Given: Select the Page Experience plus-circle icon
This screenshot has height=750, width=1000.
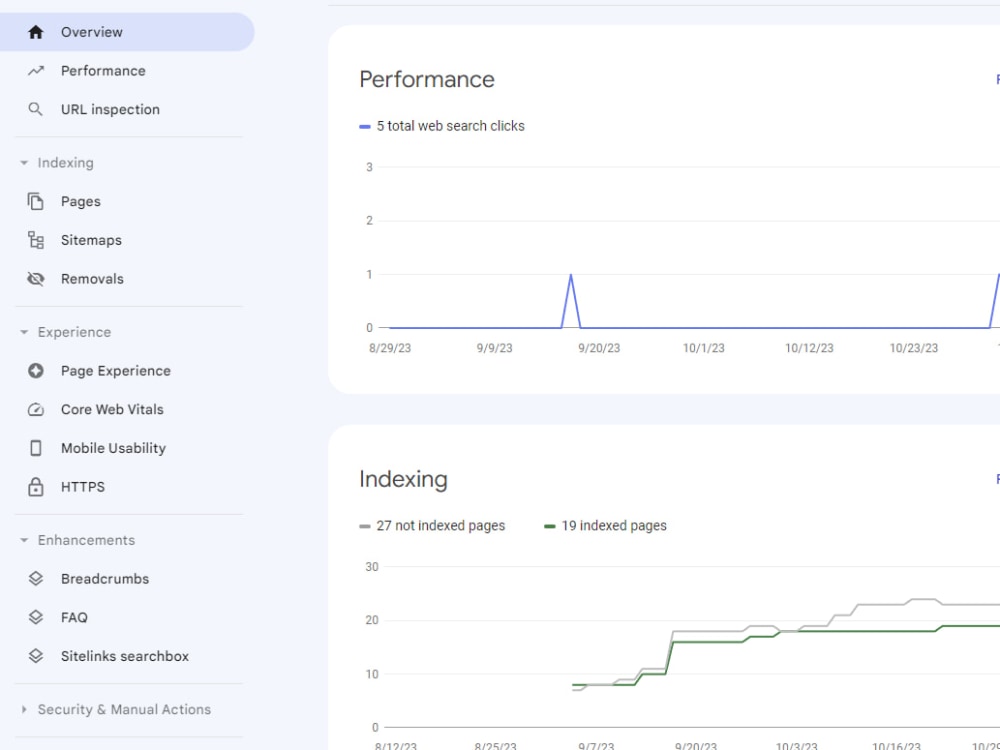Looking at the screenshot, I should [x=36, y=371].
